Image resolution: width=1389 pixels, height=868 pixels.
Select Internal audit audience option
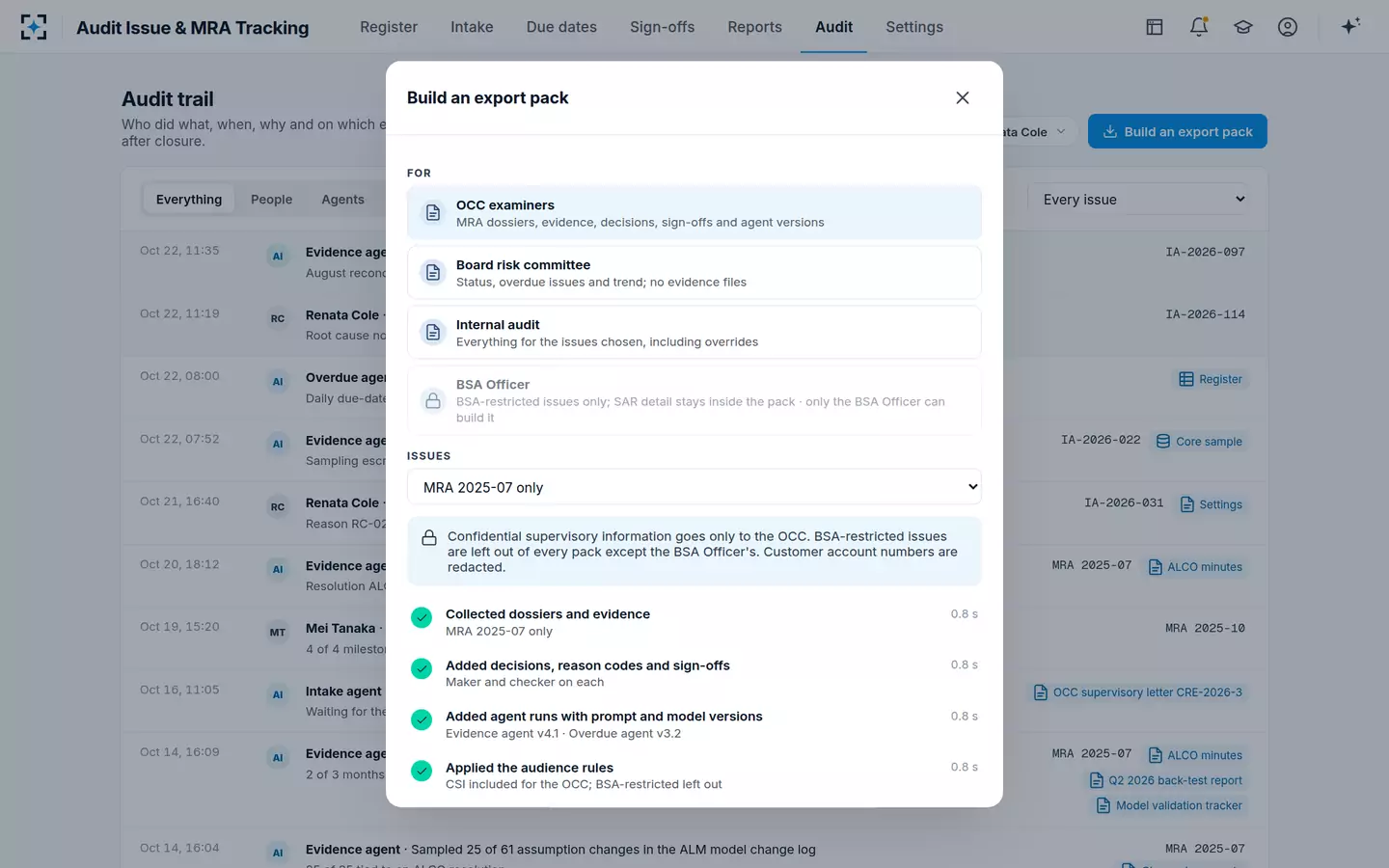coord(694,333)
